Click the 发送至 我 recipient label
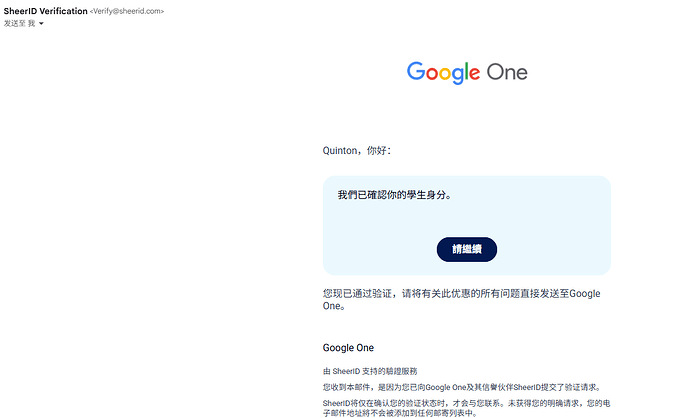This screenshot has width=690, height=418. click(19, 24)
